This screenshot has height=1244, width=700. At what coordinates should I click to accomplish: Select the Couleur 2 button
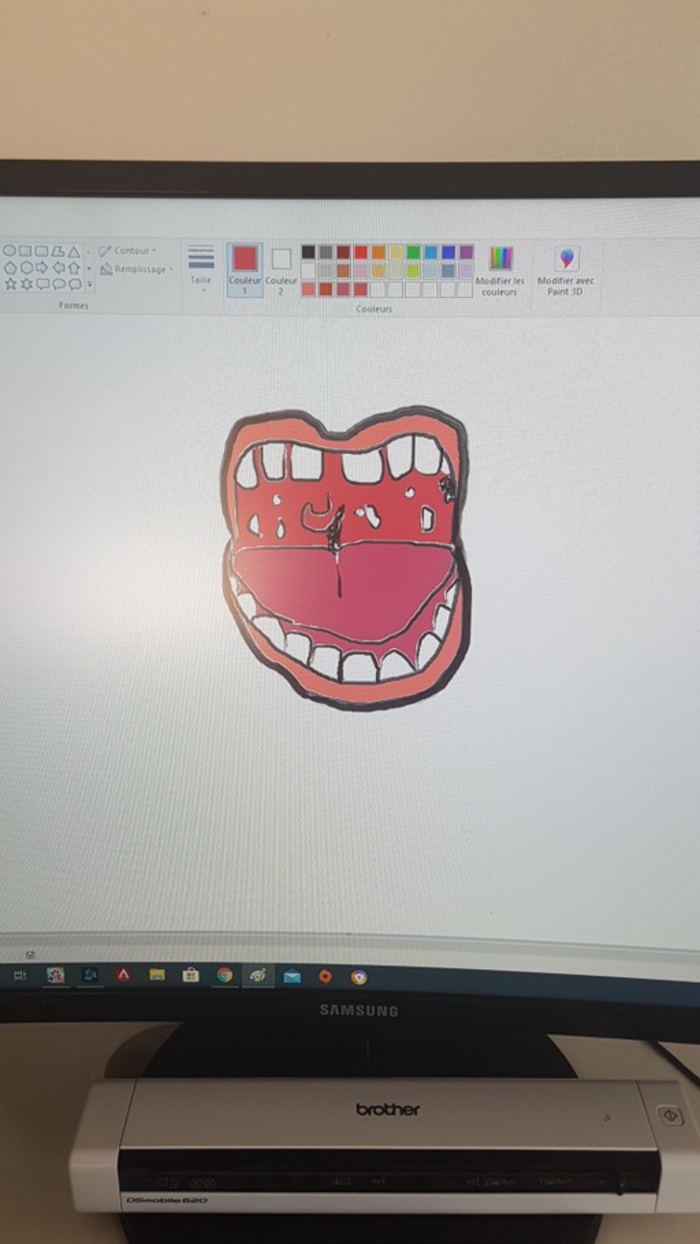coord(281,270)
